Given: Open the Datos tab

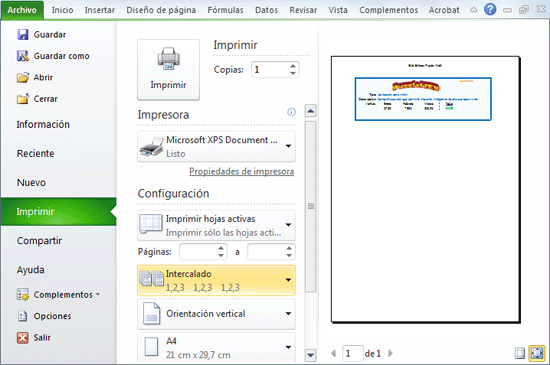Looking at the screenshot, I should coord(266,10).
